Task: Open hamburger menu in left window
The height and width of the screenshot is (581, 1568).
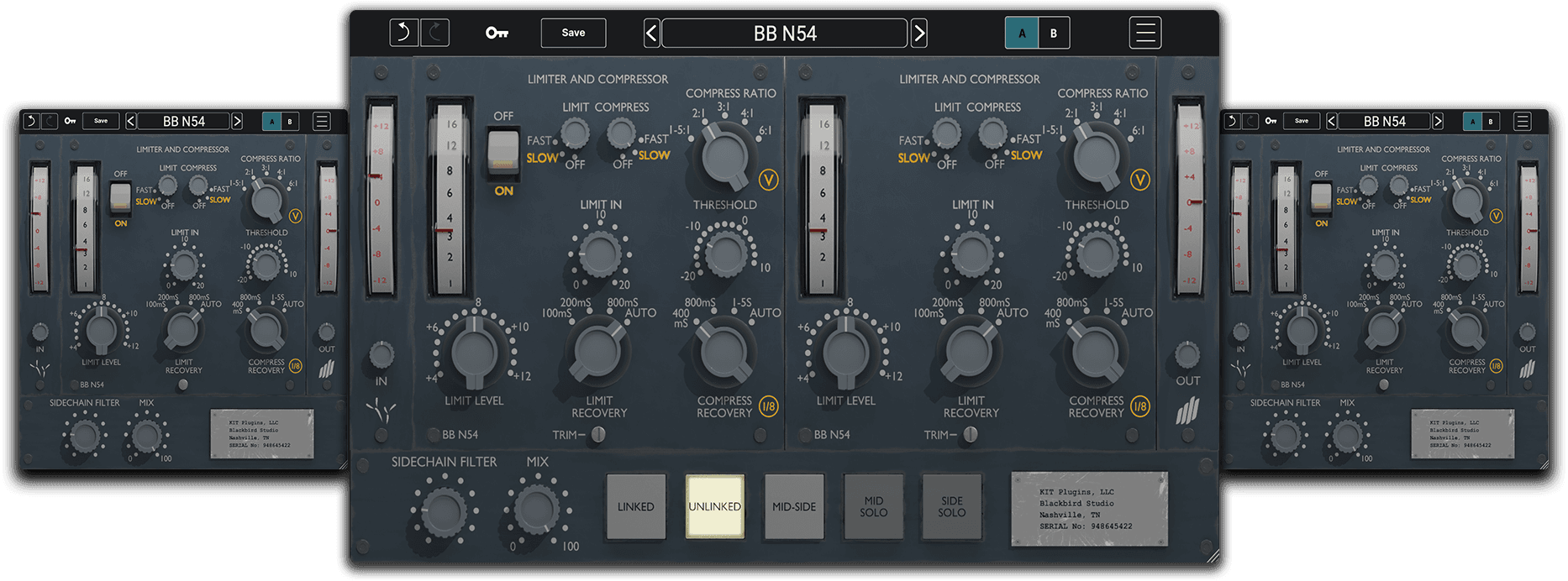Action: coord(321,122)
